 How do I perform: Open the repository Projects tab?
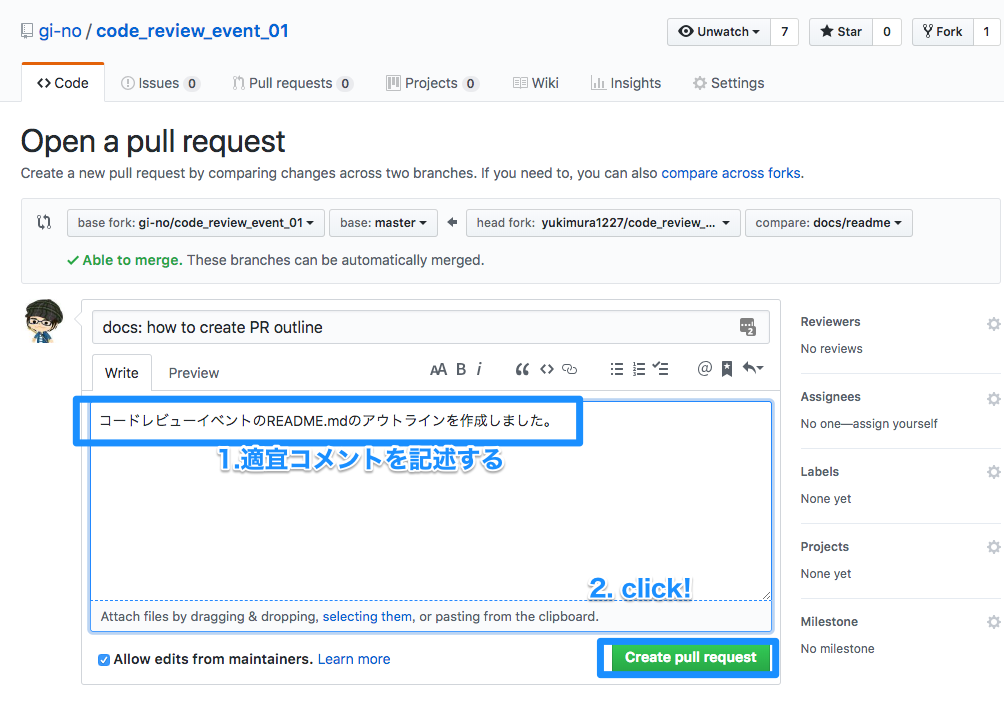(432, 83)
